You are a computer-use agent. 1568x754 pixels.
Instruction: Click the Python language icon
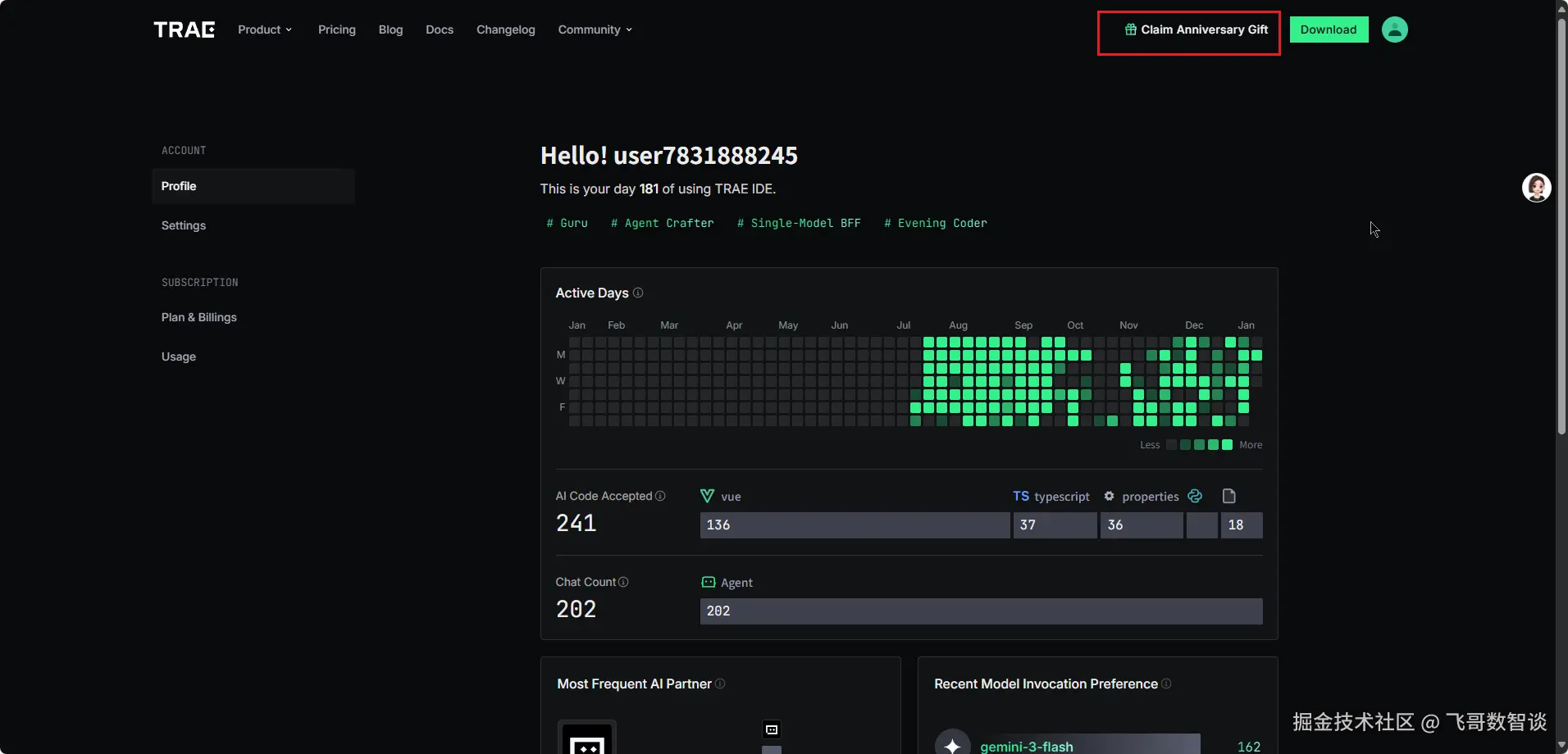1195,496
